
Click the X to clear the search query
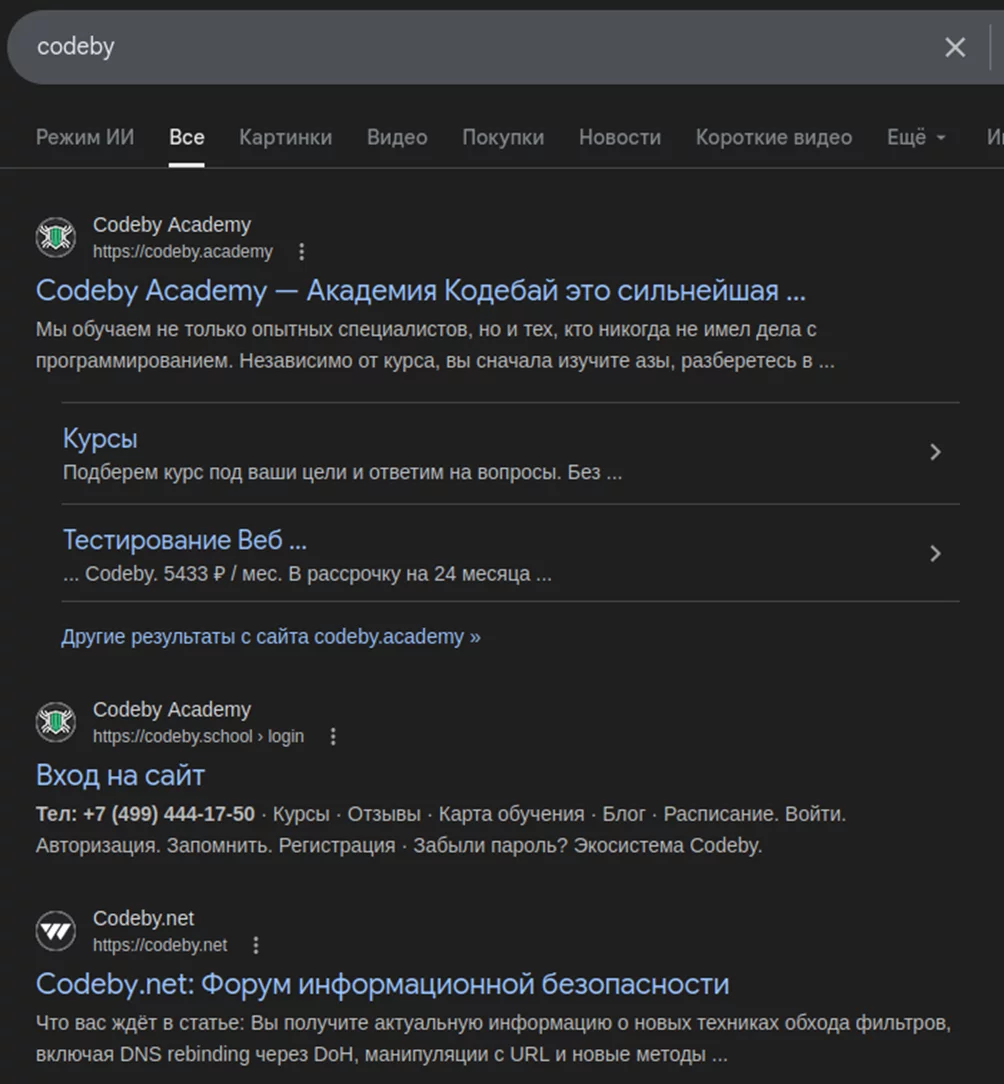(954, 46)
